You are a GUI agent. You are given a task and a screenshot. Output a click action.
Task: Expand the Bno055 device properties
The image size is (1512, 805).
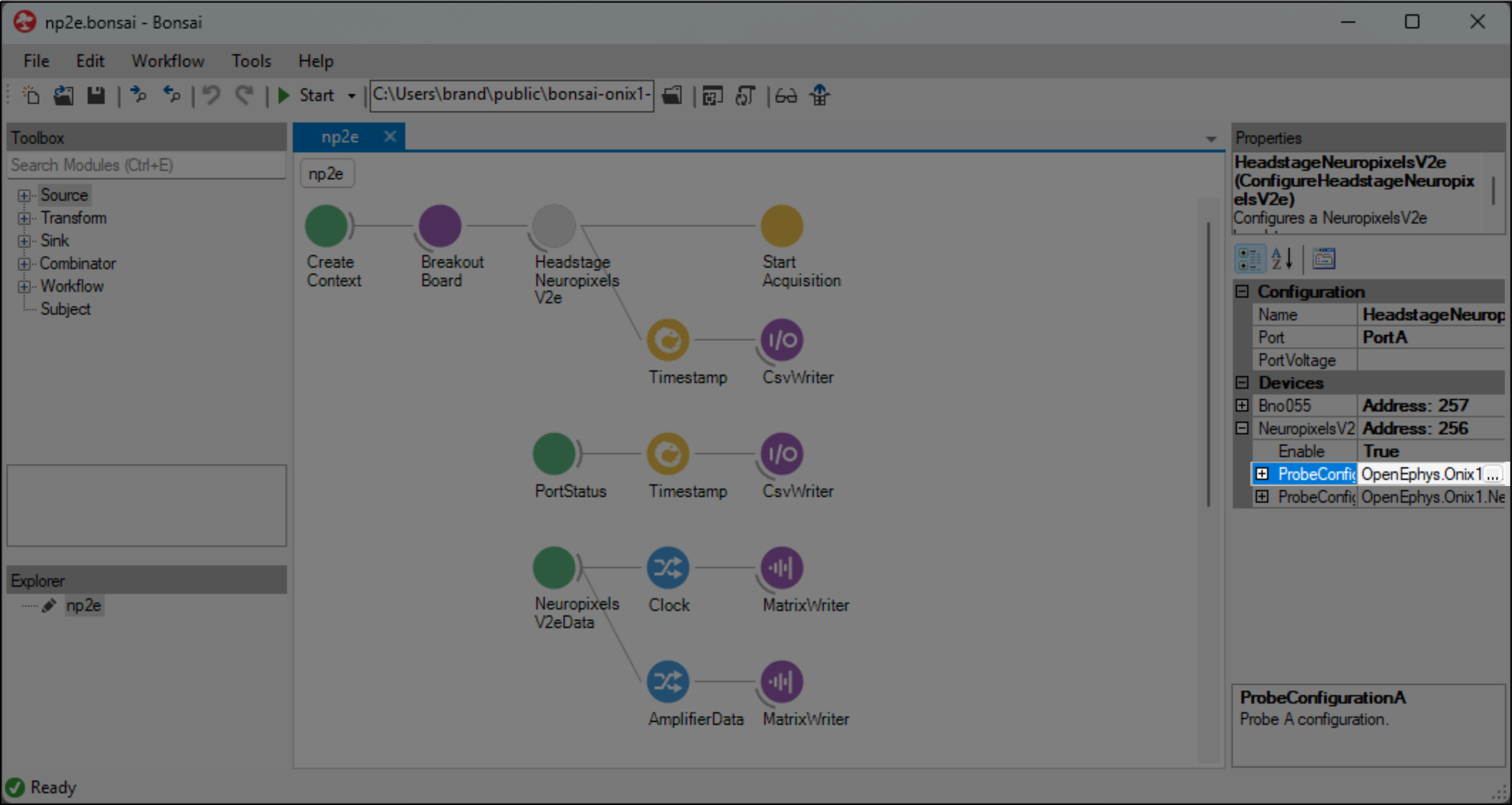pos(1241,406)
